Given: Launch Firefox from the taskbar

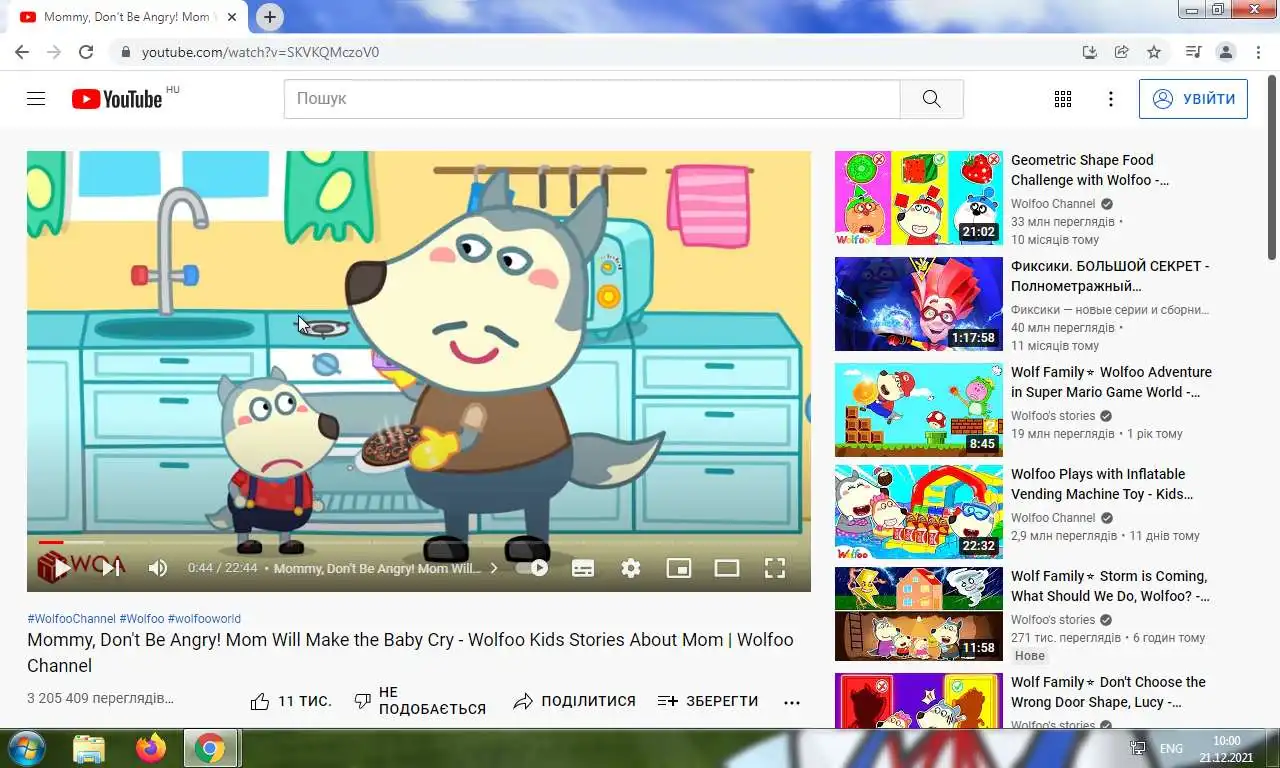Looking at the screenshot, I should pos(151,748).
